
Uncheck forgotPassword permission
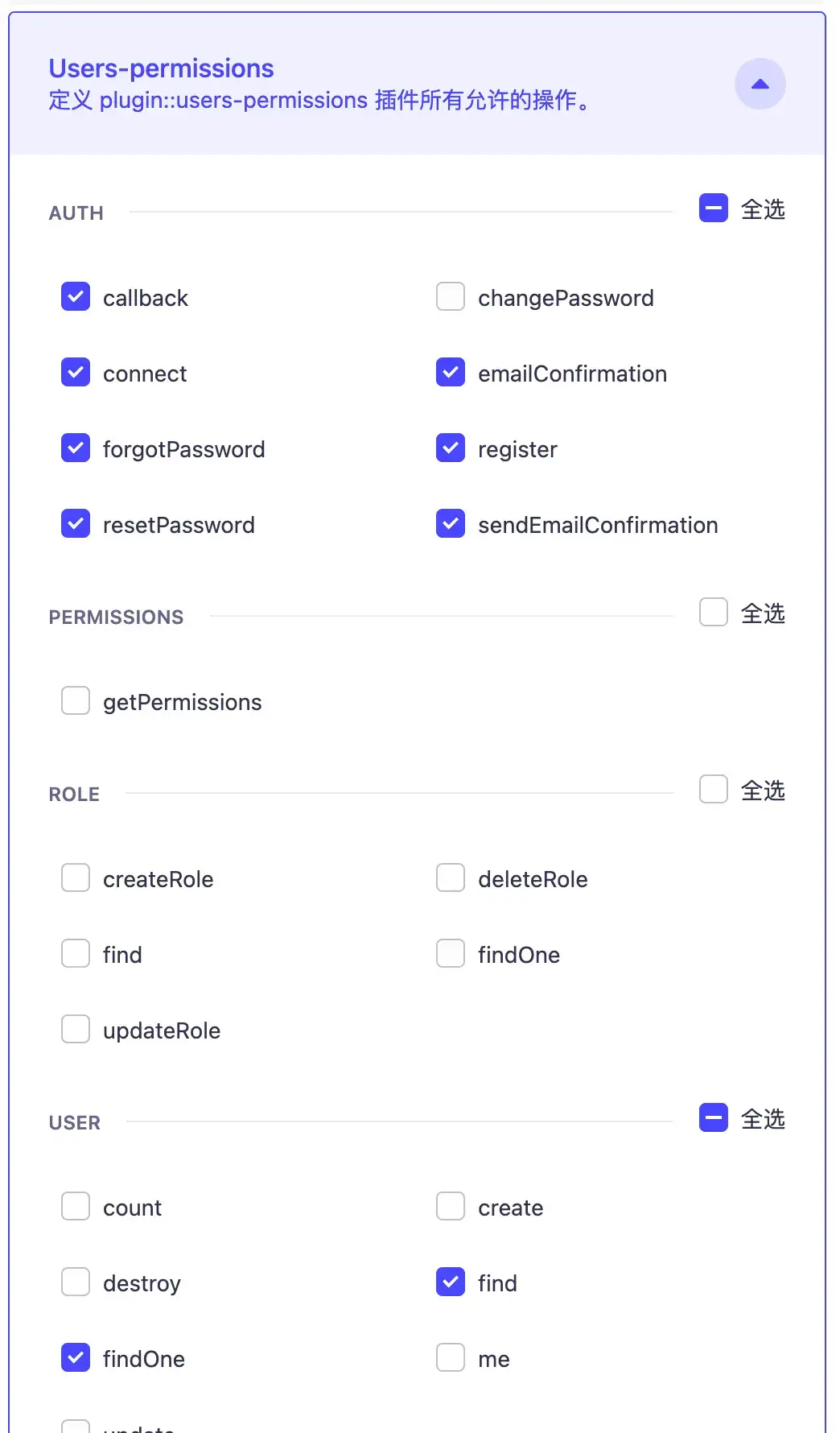76,448
